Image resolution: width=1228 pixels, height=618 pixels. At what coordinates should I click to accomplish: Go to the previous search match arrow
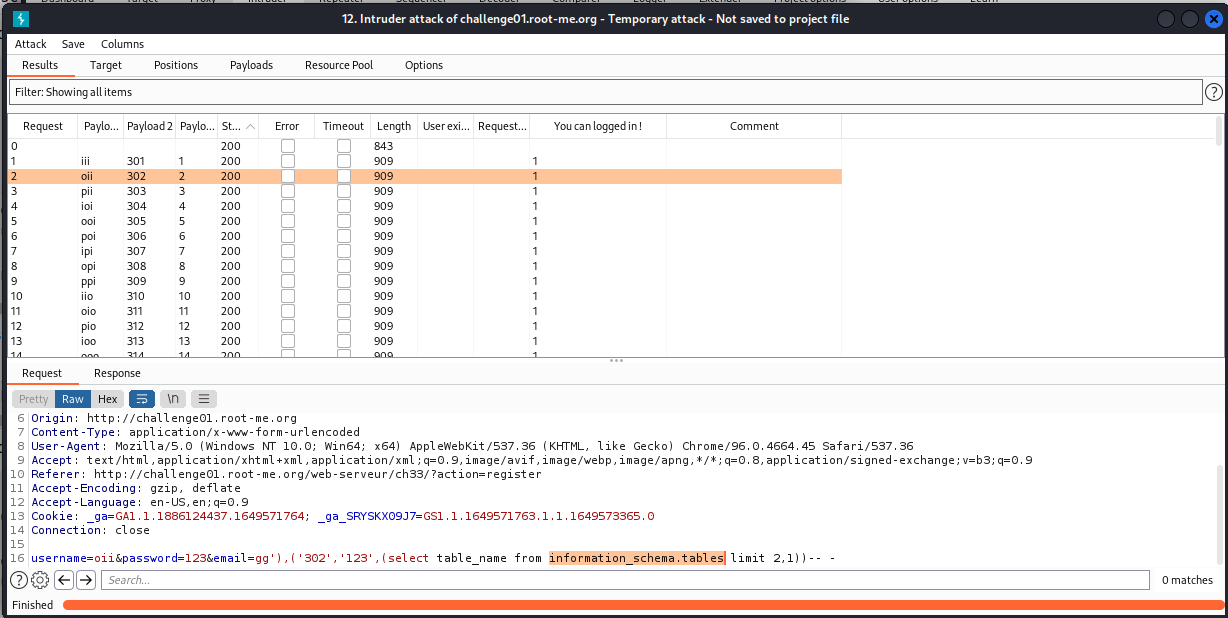64,580
